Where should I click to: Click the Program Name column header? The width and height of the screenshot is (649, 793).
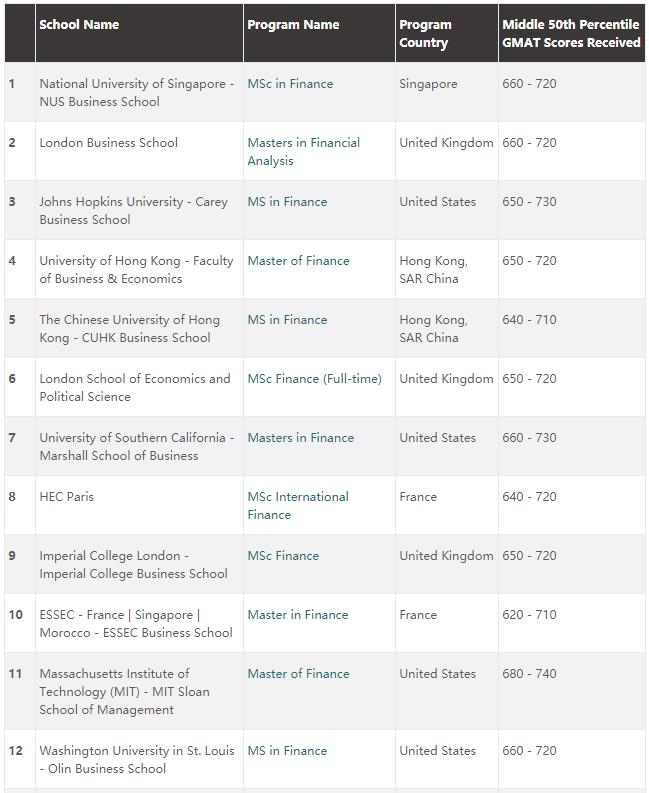click(x=293, y=25)
